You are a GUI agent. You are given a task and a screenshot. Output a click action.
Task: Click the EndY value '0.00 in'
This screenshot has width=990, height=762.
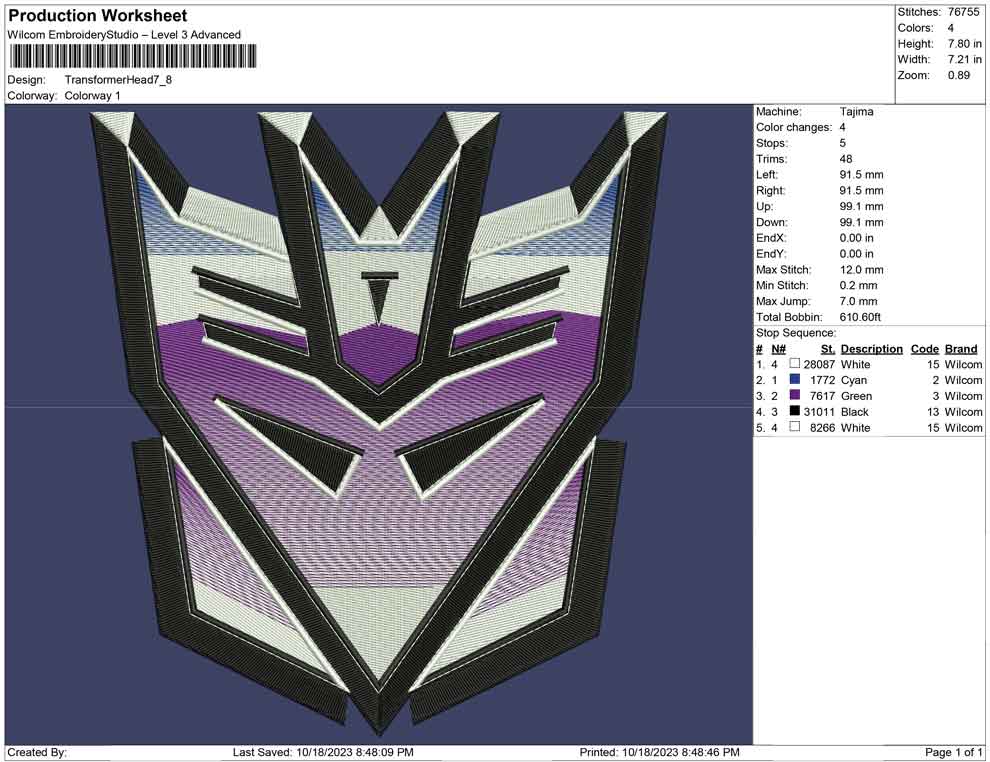[856, 254]
